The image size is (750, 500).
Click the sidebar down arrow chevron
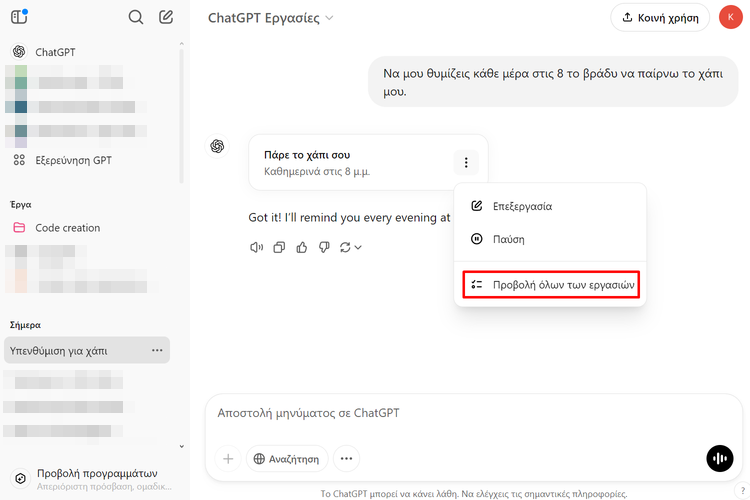(x=181, y=446)
